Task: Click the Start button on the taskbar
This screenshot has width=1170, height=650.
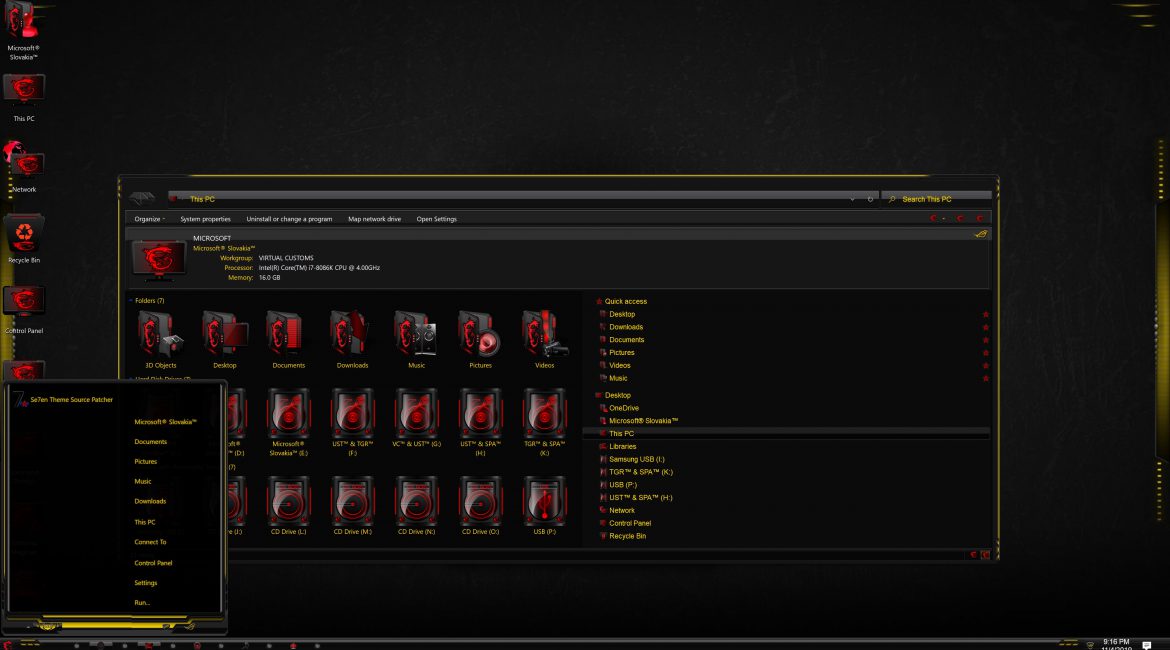Action: [x=7, y=645]
